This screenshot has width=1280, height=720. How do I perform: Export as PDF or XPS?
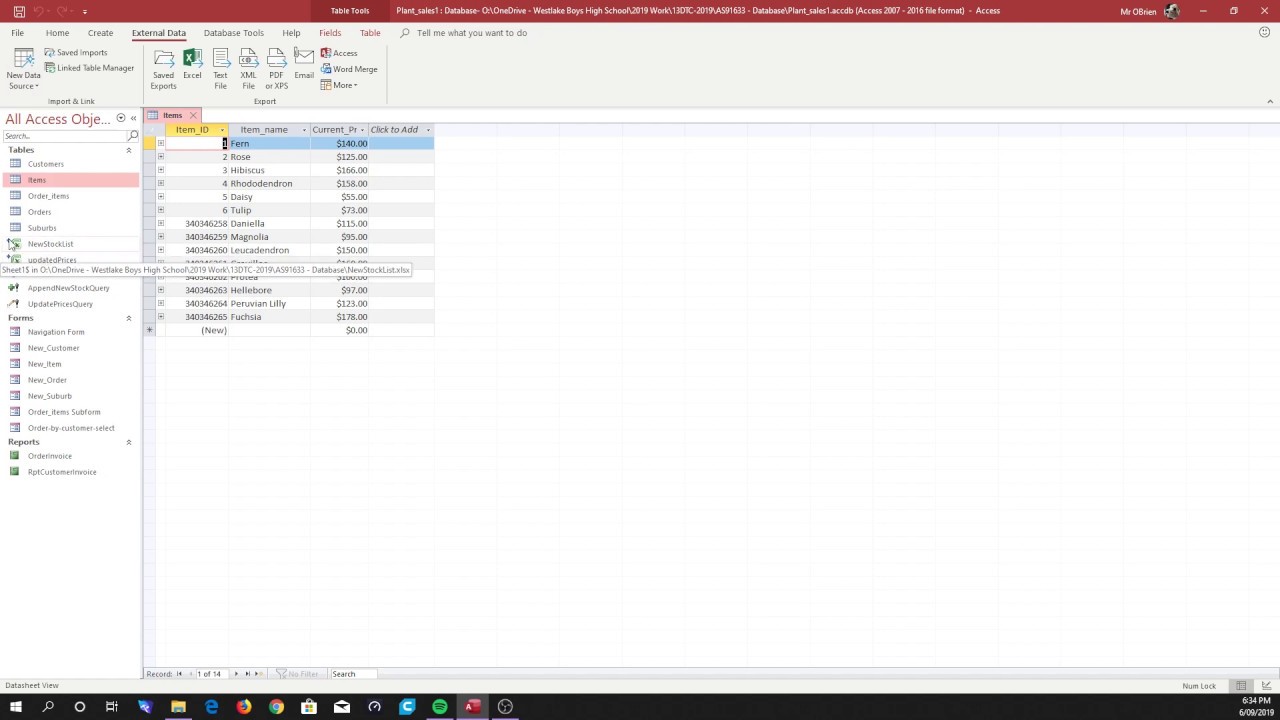(277, 68)
